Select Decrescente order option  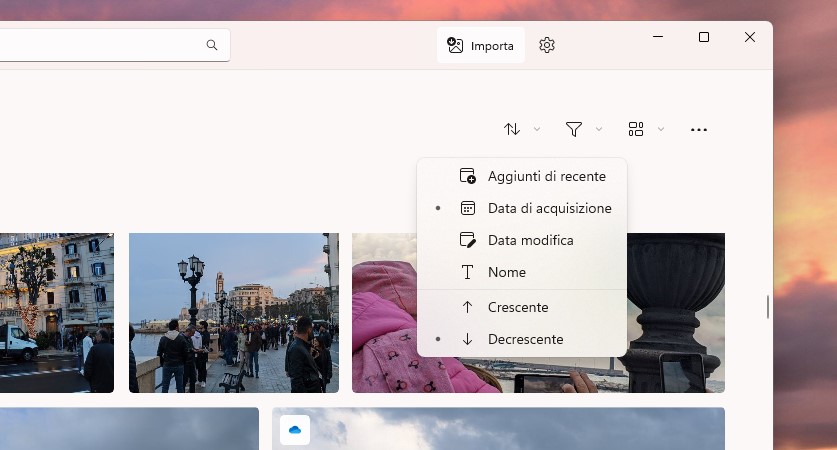pos(522,340)
